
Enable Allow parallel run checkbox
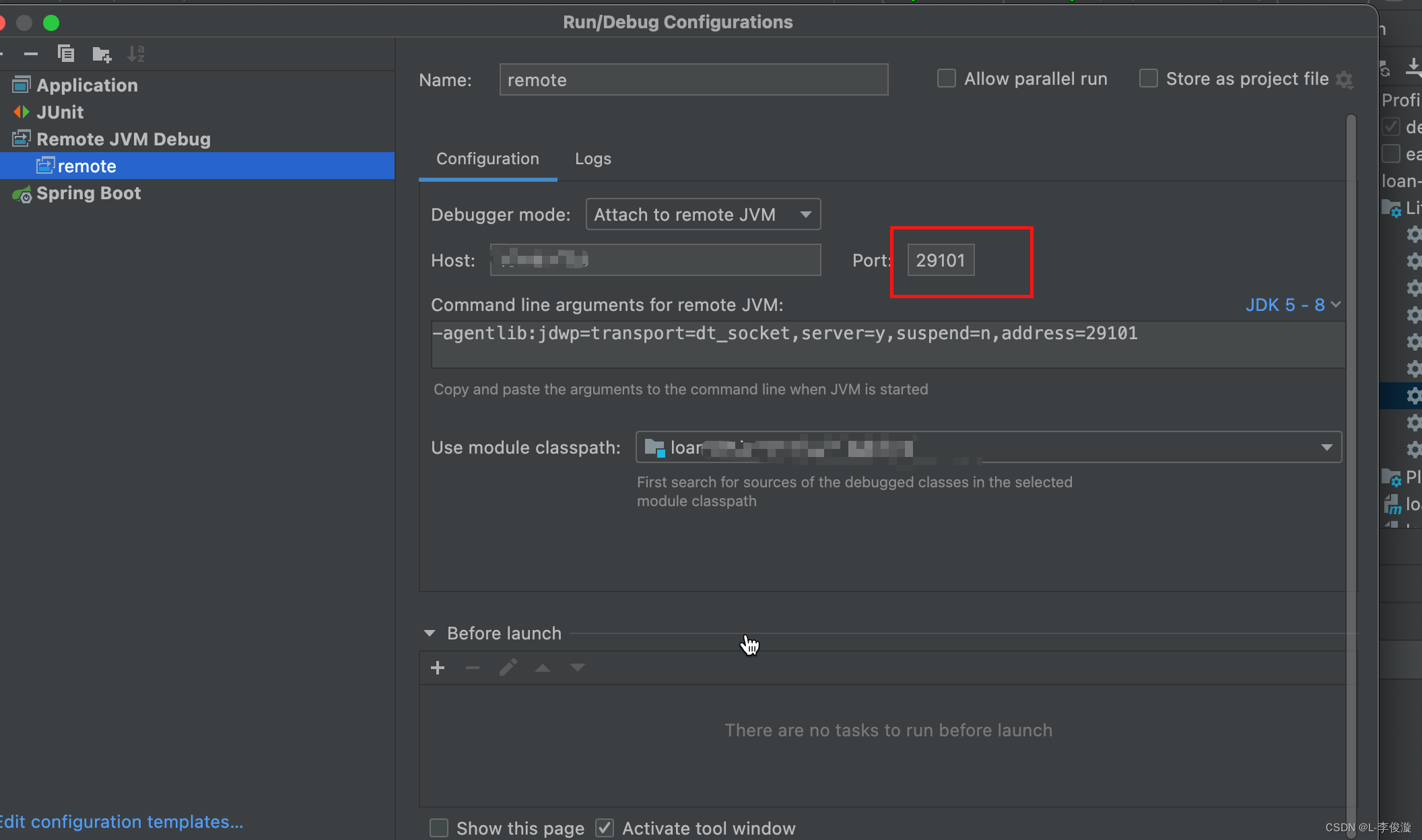[x=947, y=79]
